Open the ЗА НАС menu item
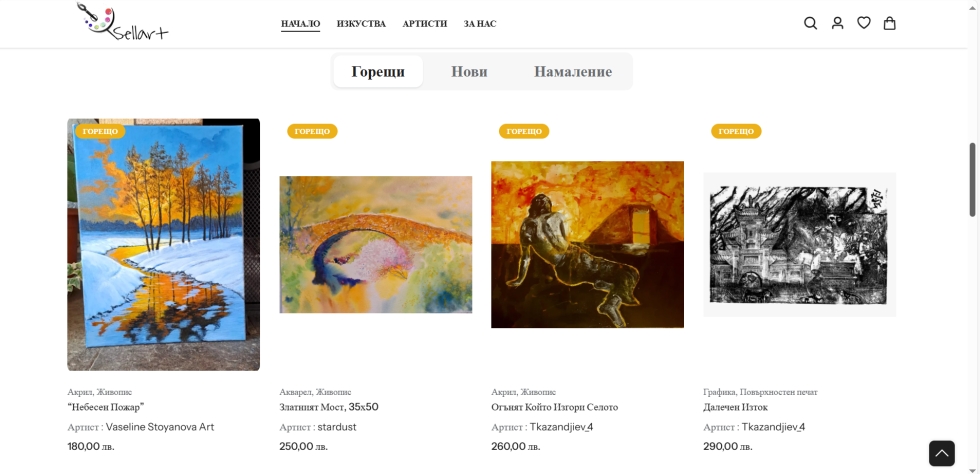The image size is (980, 474). click(480, 24)
